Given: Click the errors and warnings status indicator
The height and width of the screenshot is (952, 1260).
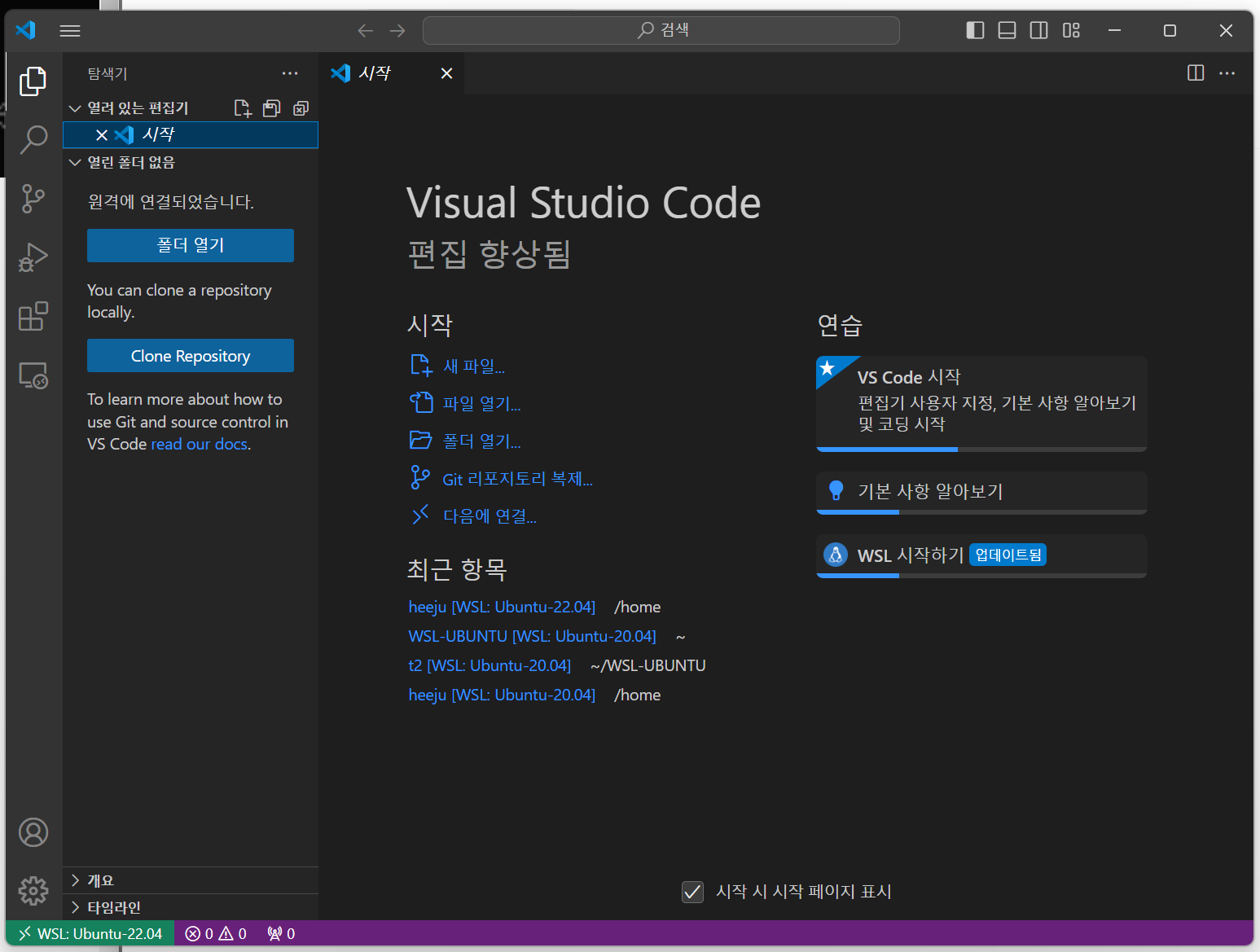Looking at the screenshot, I should [x=216, y=933].
